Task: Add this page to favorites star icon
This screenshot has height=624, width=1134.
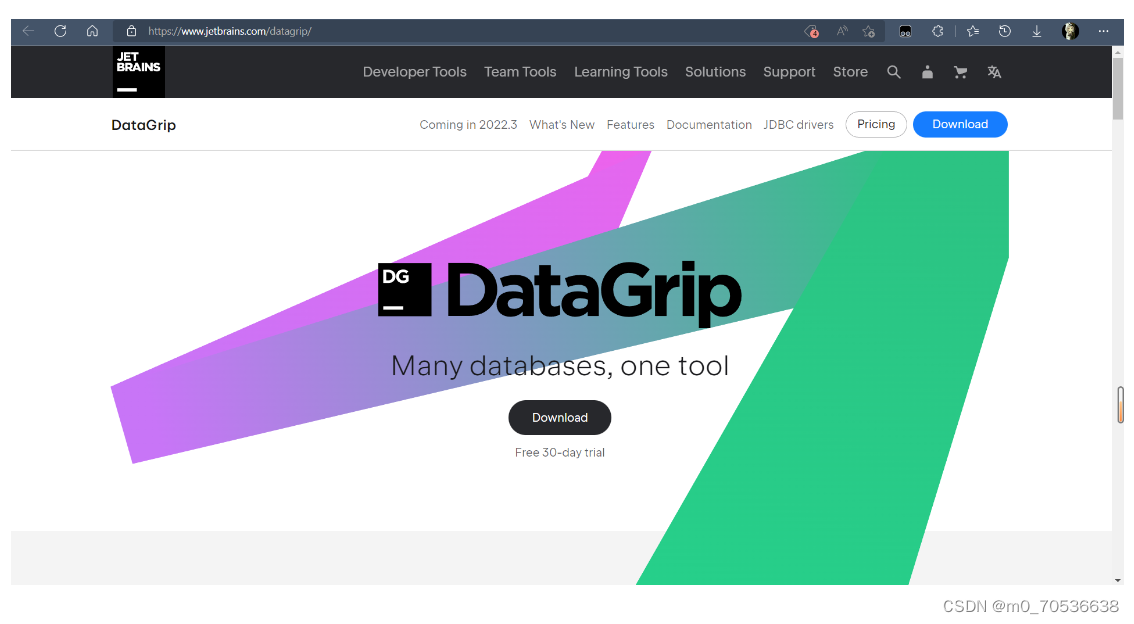Action: pos(869,31)
